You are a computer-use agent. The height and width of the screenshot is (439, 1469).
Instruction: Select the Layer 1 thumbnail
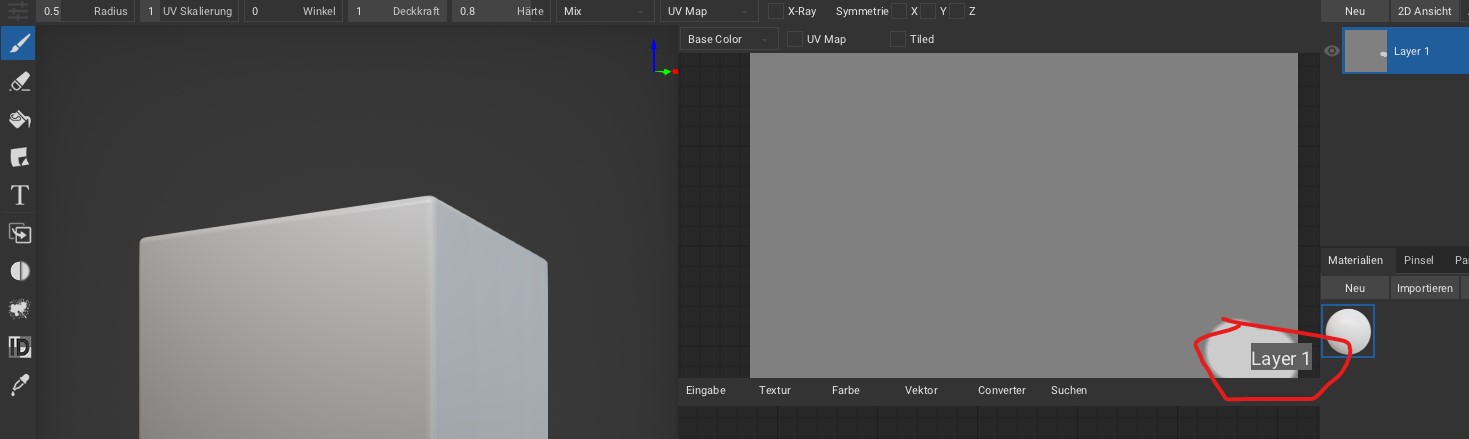pos(1365,51)
